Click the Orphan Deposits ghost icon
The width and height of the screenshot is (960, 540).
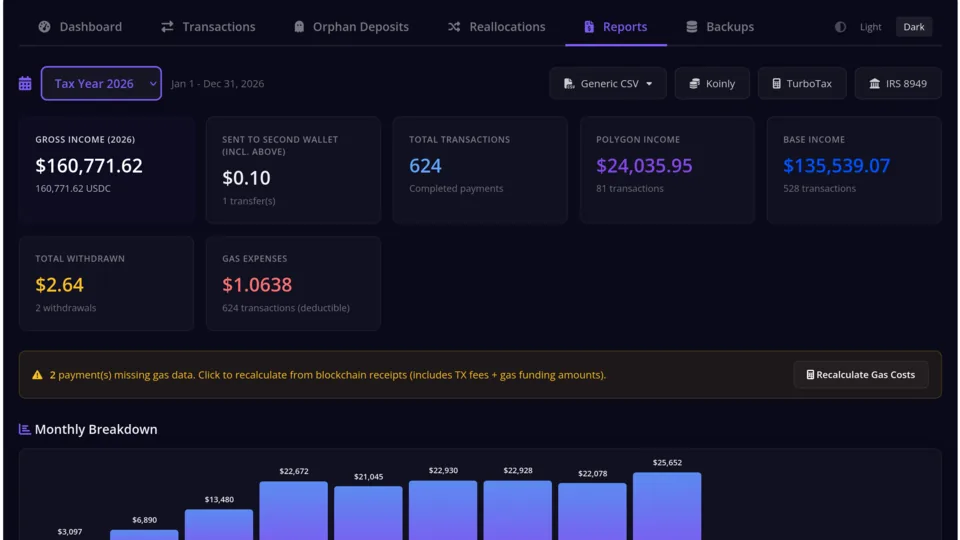coord(299,27)
